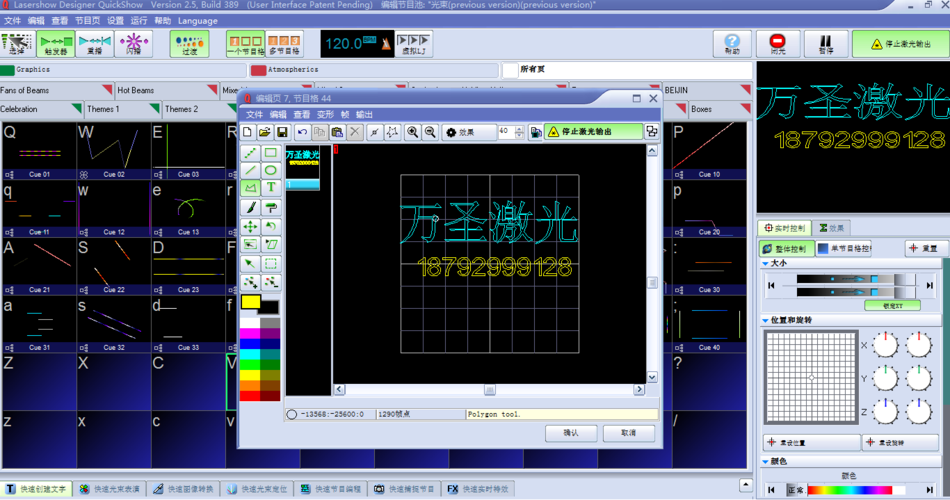Collapse the 位置和旋转 position section

765,320
